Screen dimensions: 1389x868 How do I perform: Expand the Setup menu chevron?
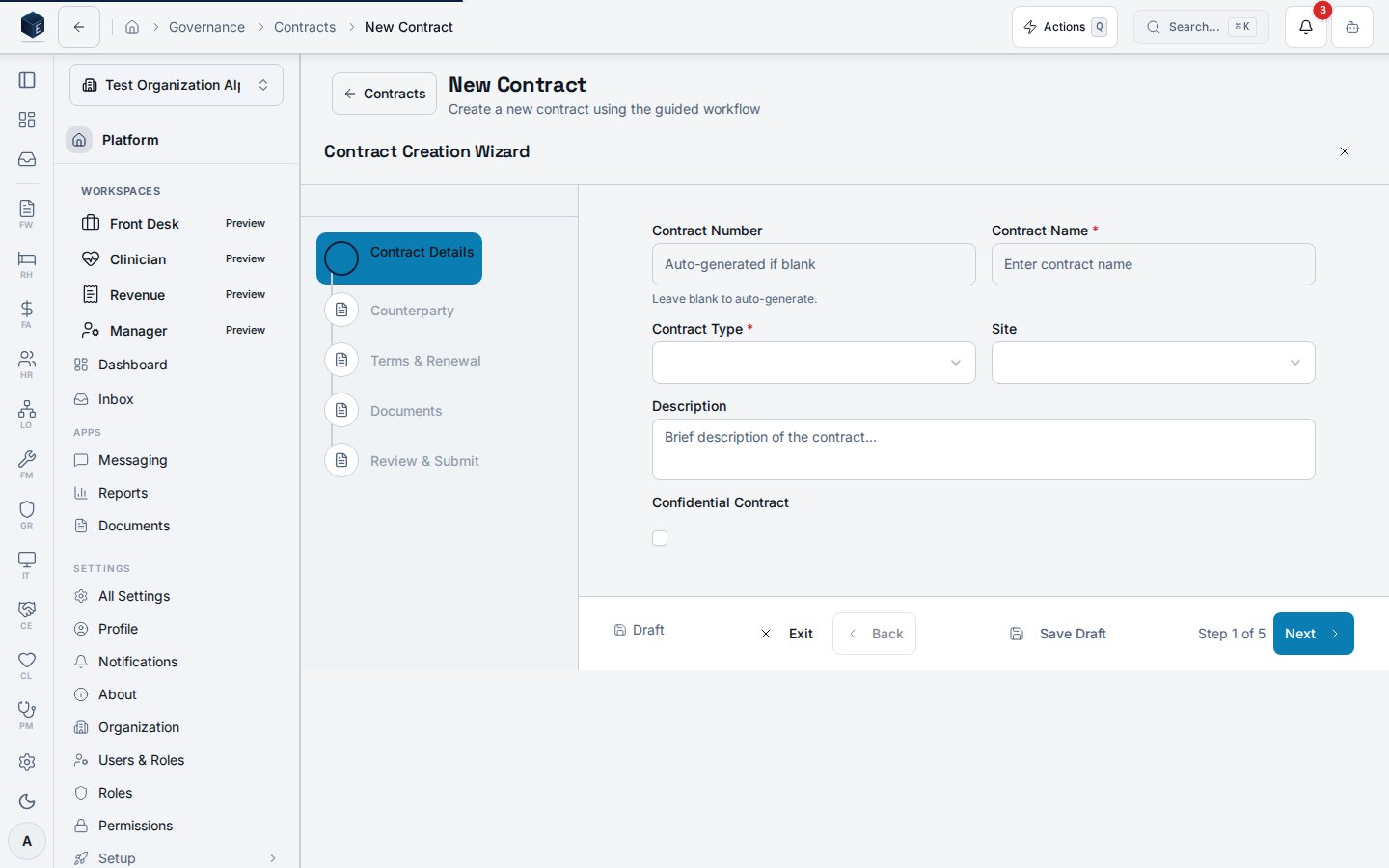click(273, 858)
